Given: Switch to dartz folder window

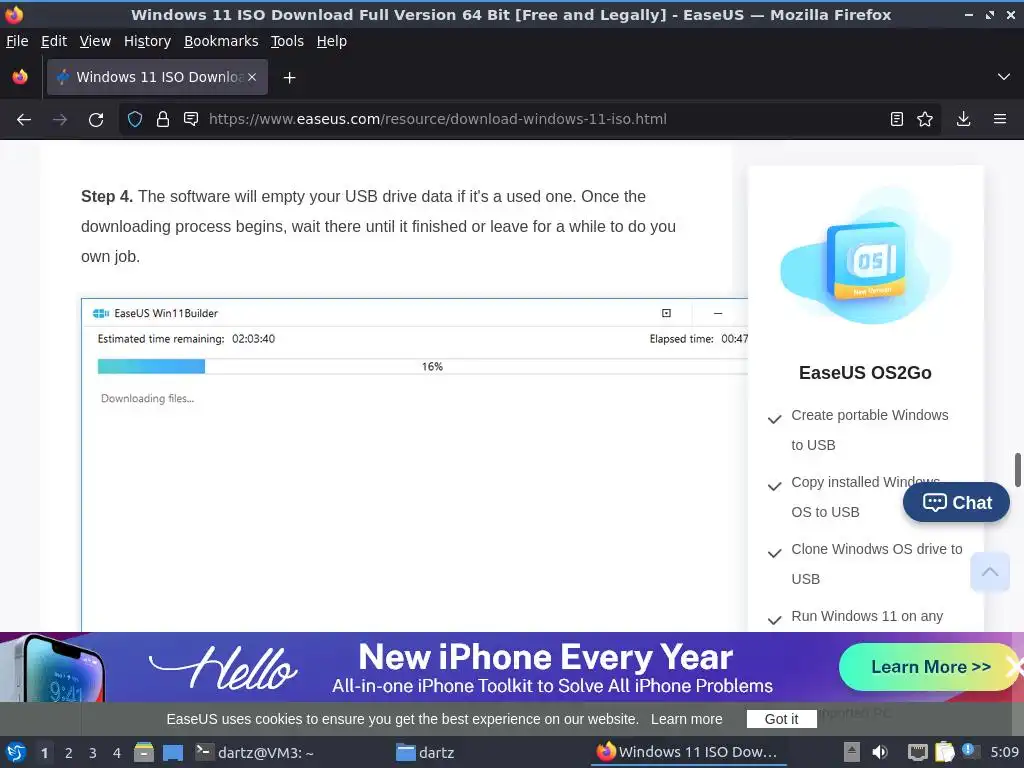Looking at the screenshot, I should tap(426, 752).
